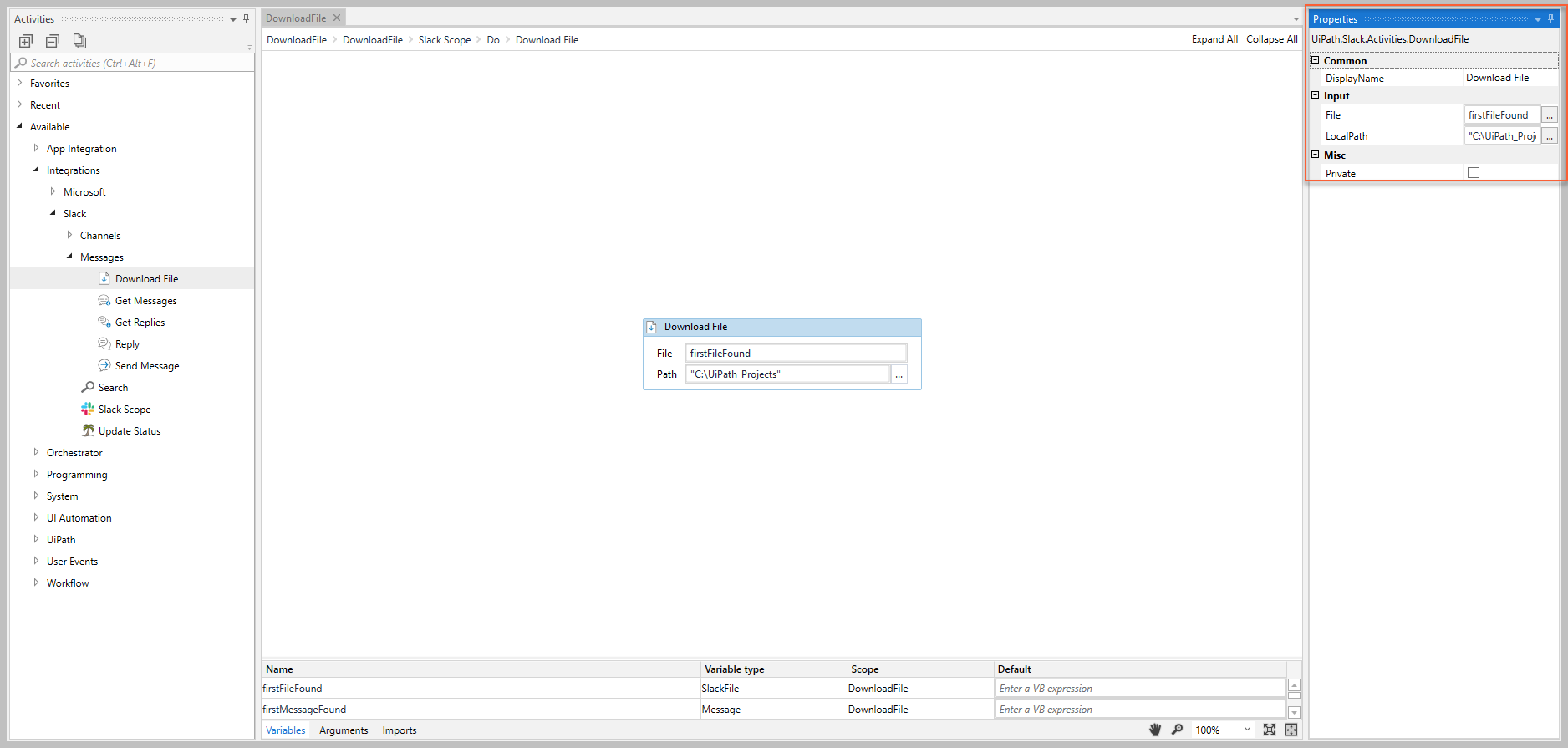Collapse the Slack node

click(x=53, y=213)
